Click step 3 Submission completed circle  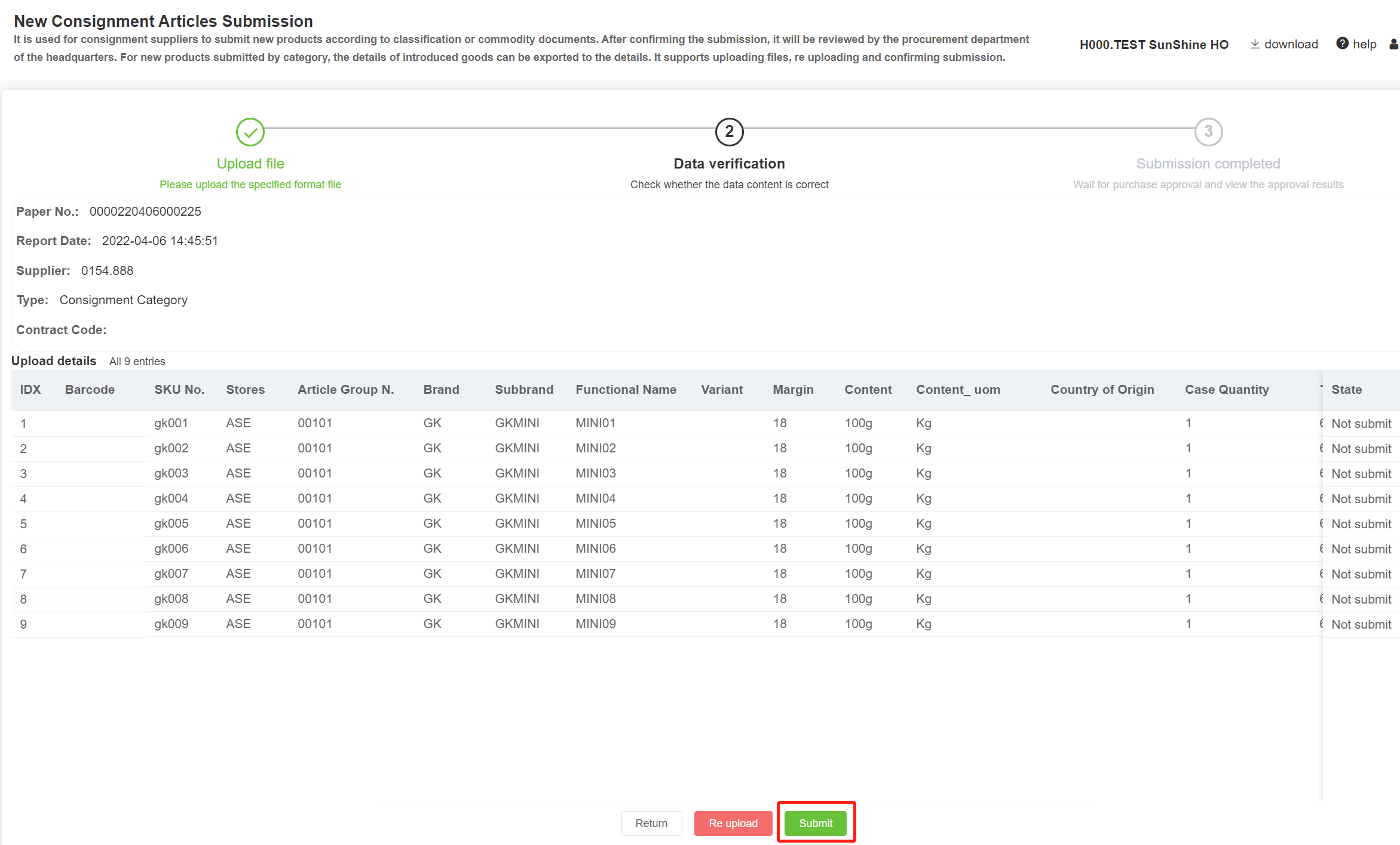(x=1208, y=132)
